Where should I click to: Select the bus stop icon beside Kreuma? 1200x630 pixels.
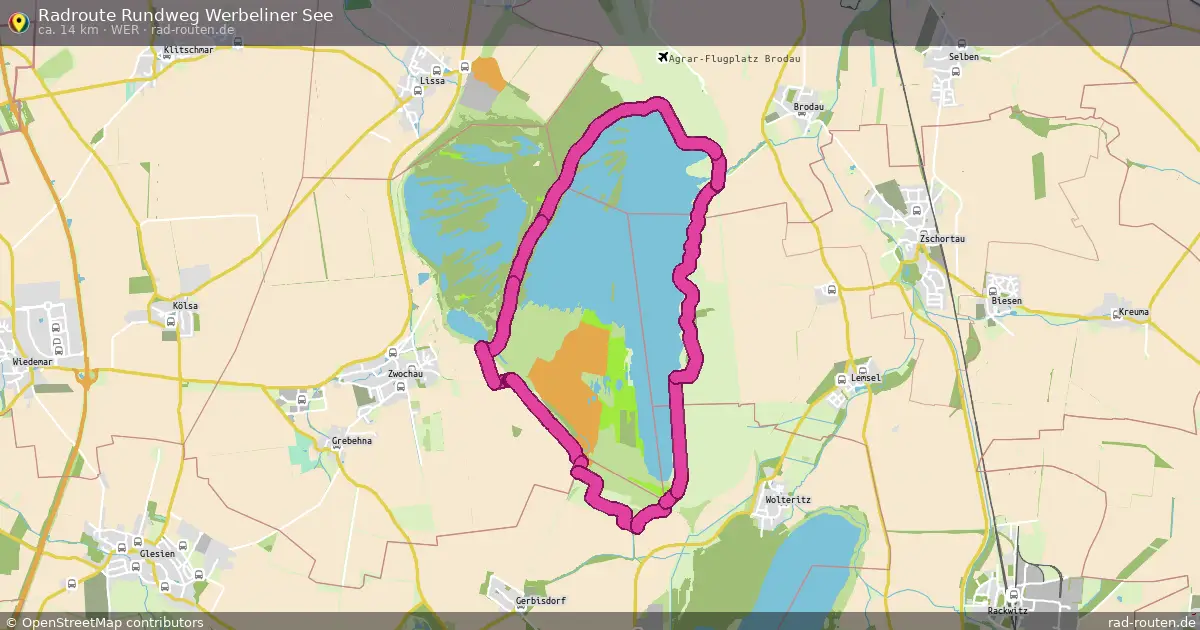(x=1116, y=315)
